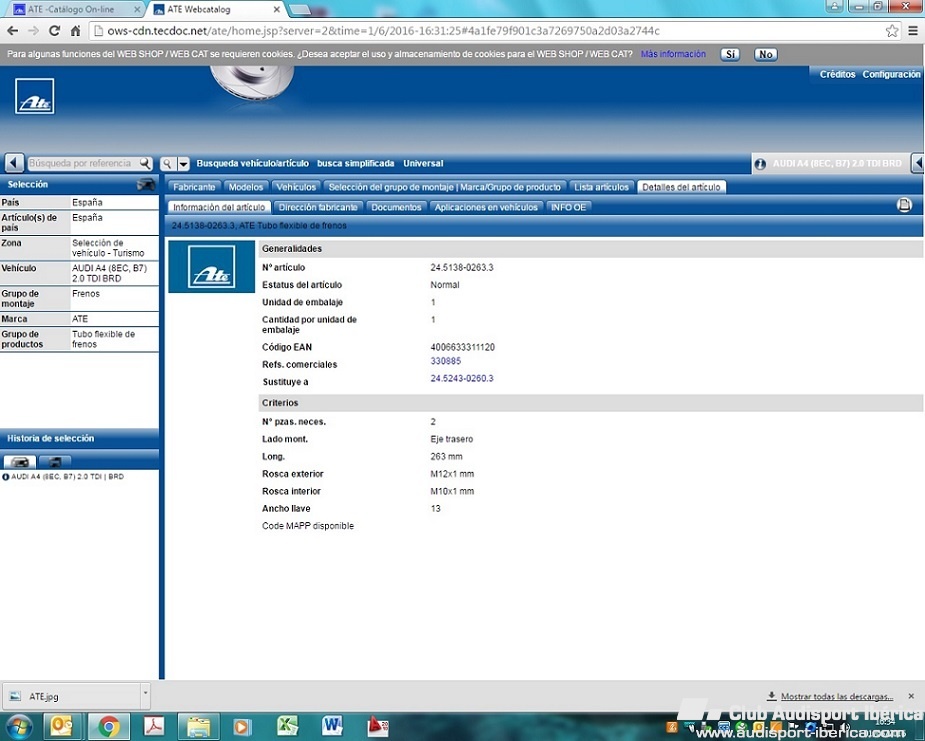Reload the current page
This screenshot has height=741, width=925.
click(x=54, y=31)
